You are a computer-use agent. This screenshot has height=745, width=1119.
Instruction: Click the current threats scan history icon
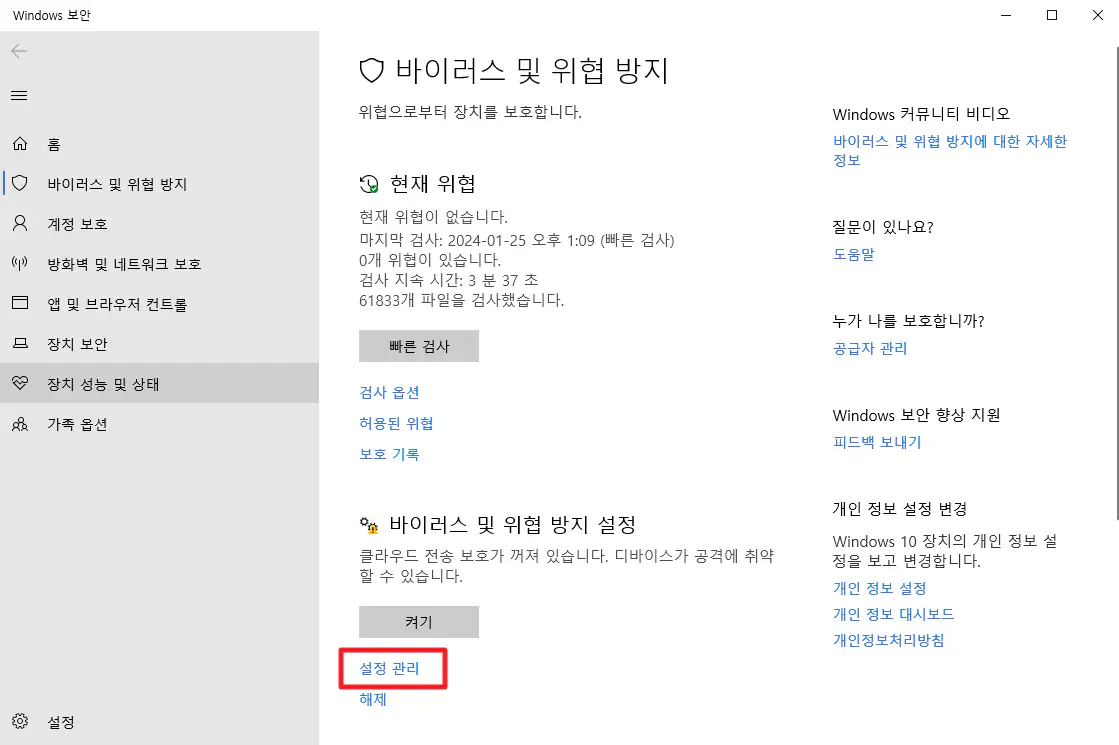369,184
